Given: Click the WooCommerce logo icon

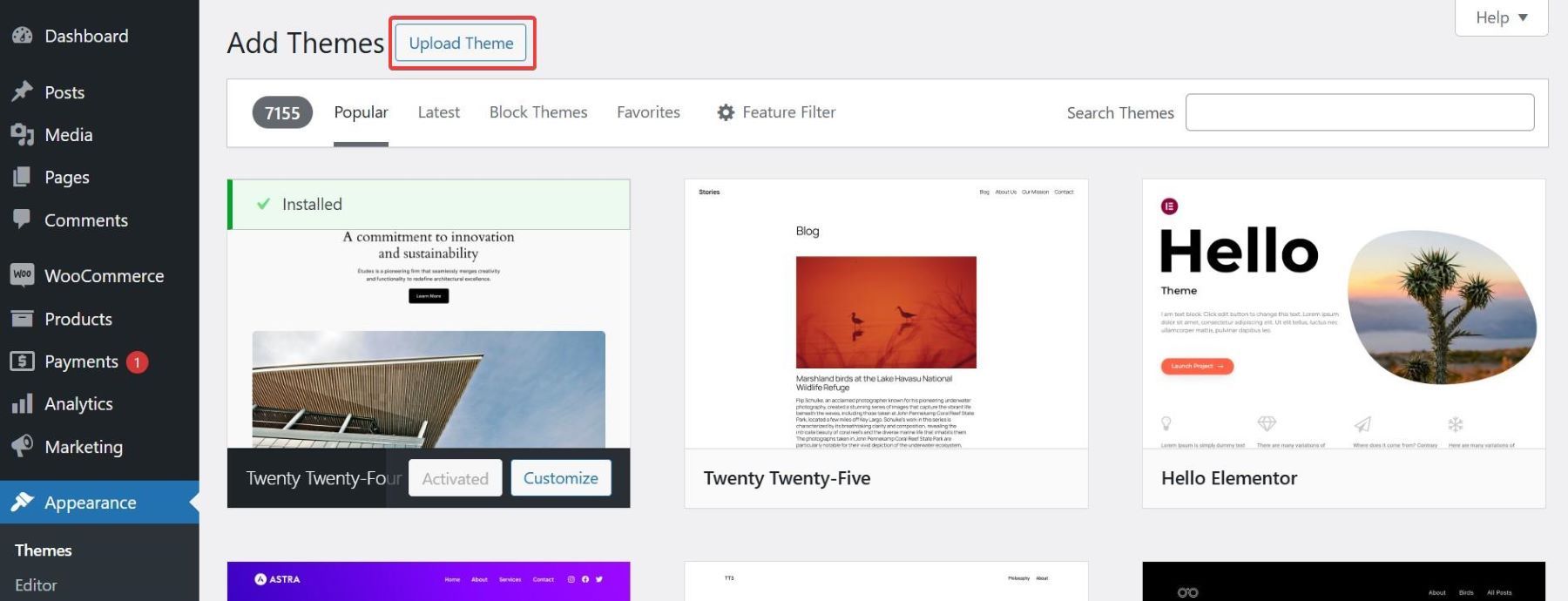Looking at the screenshot, I should (22, 275).
